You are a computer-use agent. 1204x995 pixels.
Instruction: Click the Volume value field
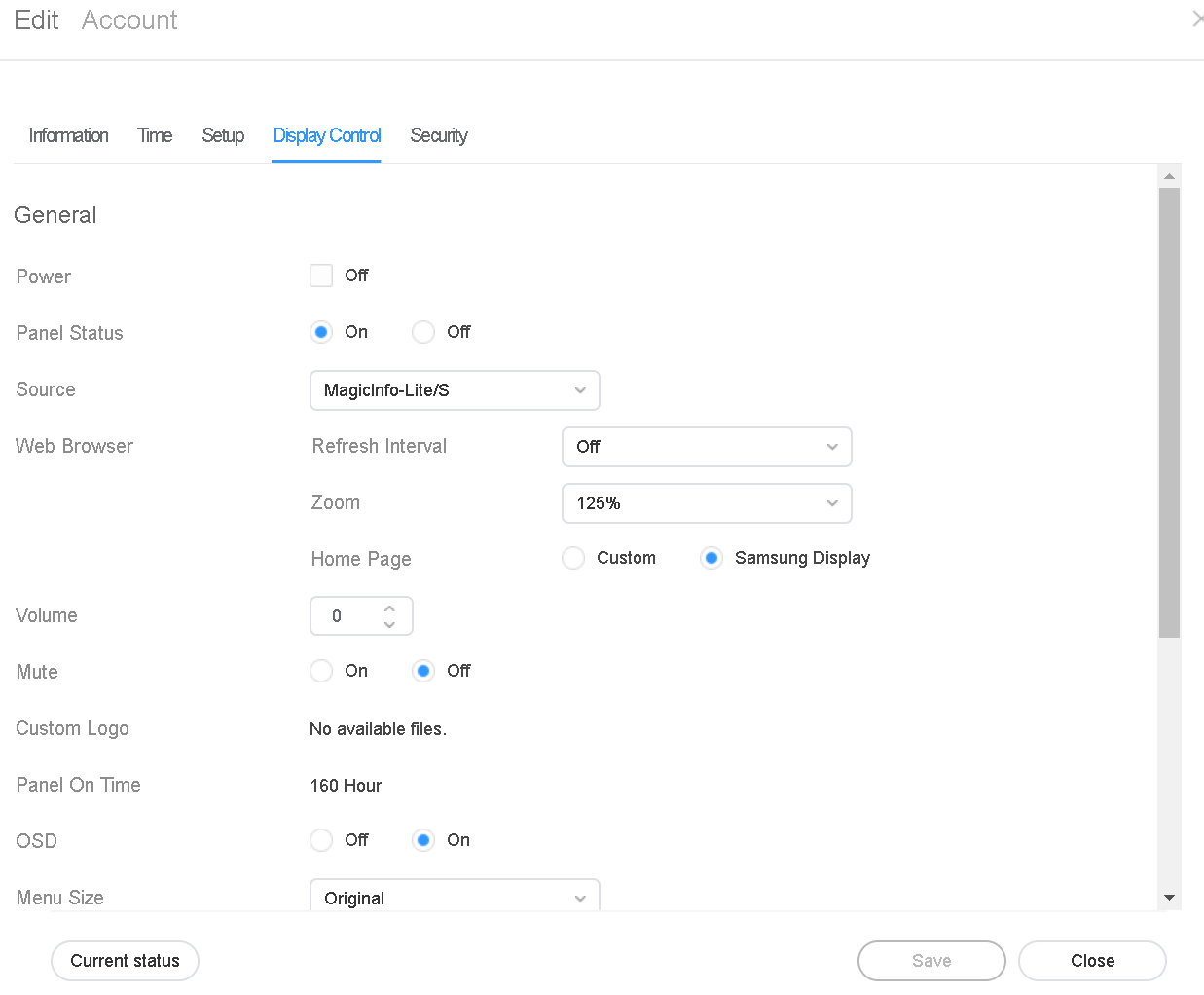[x=361, y=616]
